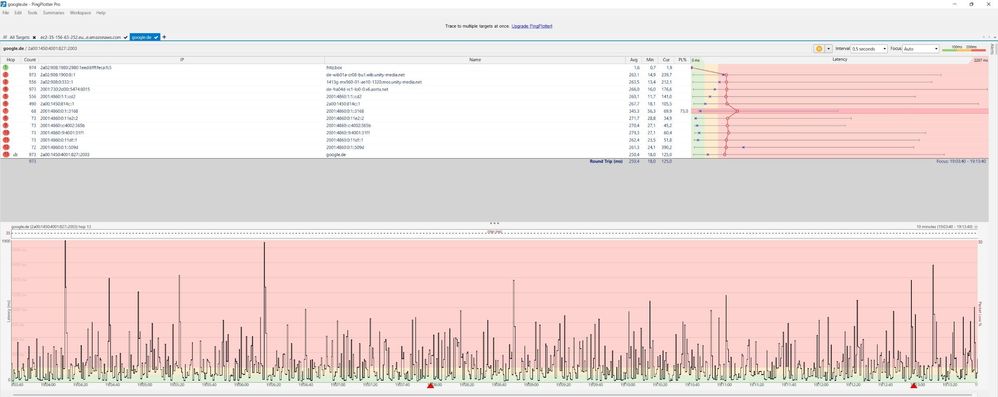Click the orange pause trace button
Screen dimensions: 998x397
click(x=819, y=48)
